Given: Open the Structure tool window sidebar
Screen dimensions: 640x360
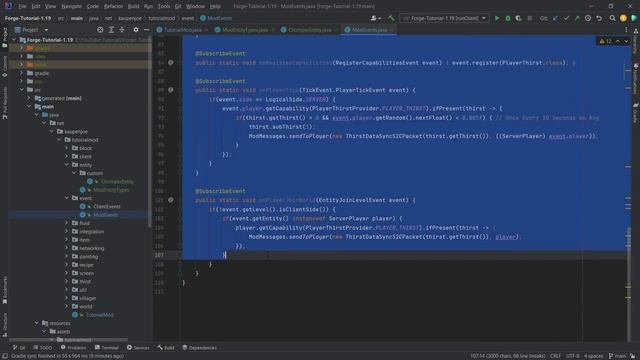Looking at the screenshot, I should pos(4,324).
